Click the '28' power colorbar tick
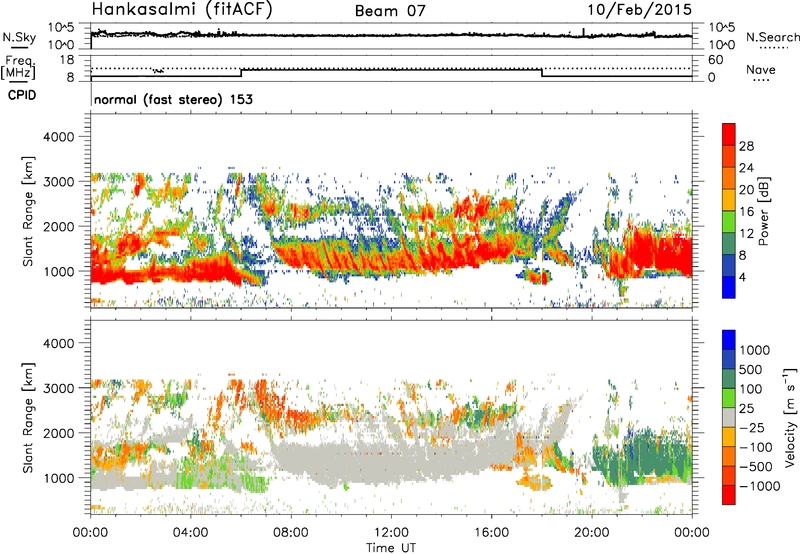800x554 pixels. point(746,146)
